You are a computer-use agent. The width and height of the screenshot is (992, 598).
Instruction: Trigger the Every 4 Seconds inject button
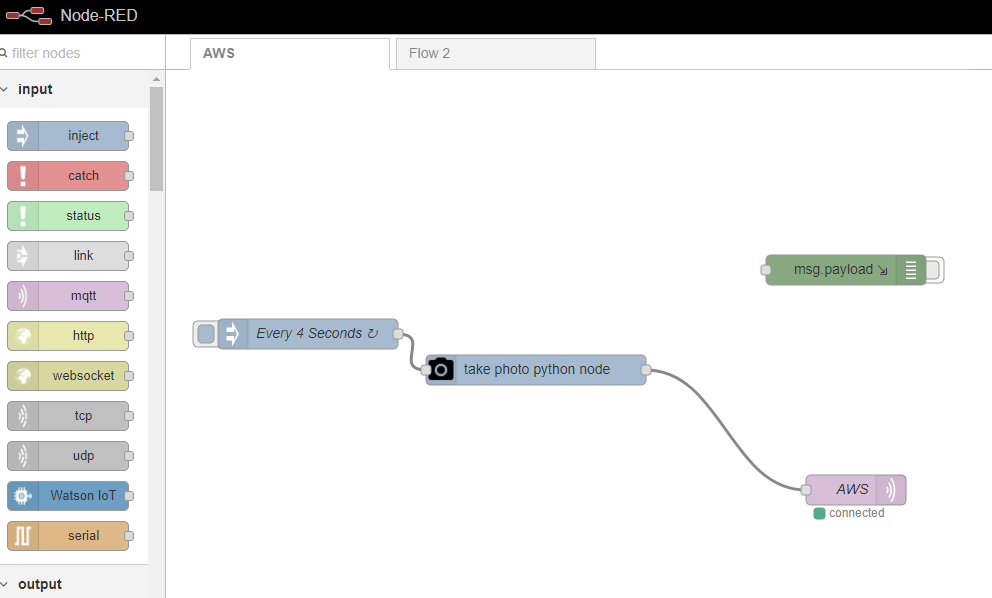point(206,333)
